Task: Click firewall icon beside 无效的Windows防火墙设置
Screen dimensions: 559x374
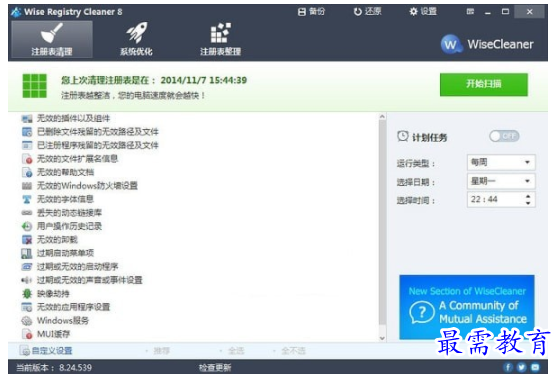Action: pos(27,186)
